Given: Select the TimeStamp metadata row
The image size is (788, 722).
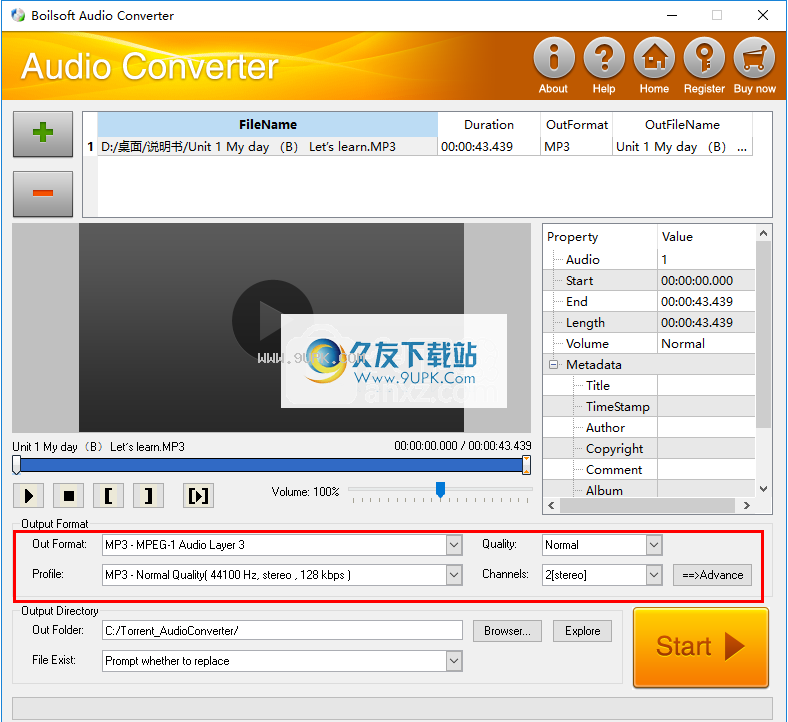Looking at the screenshot, I should pos(649,406).
